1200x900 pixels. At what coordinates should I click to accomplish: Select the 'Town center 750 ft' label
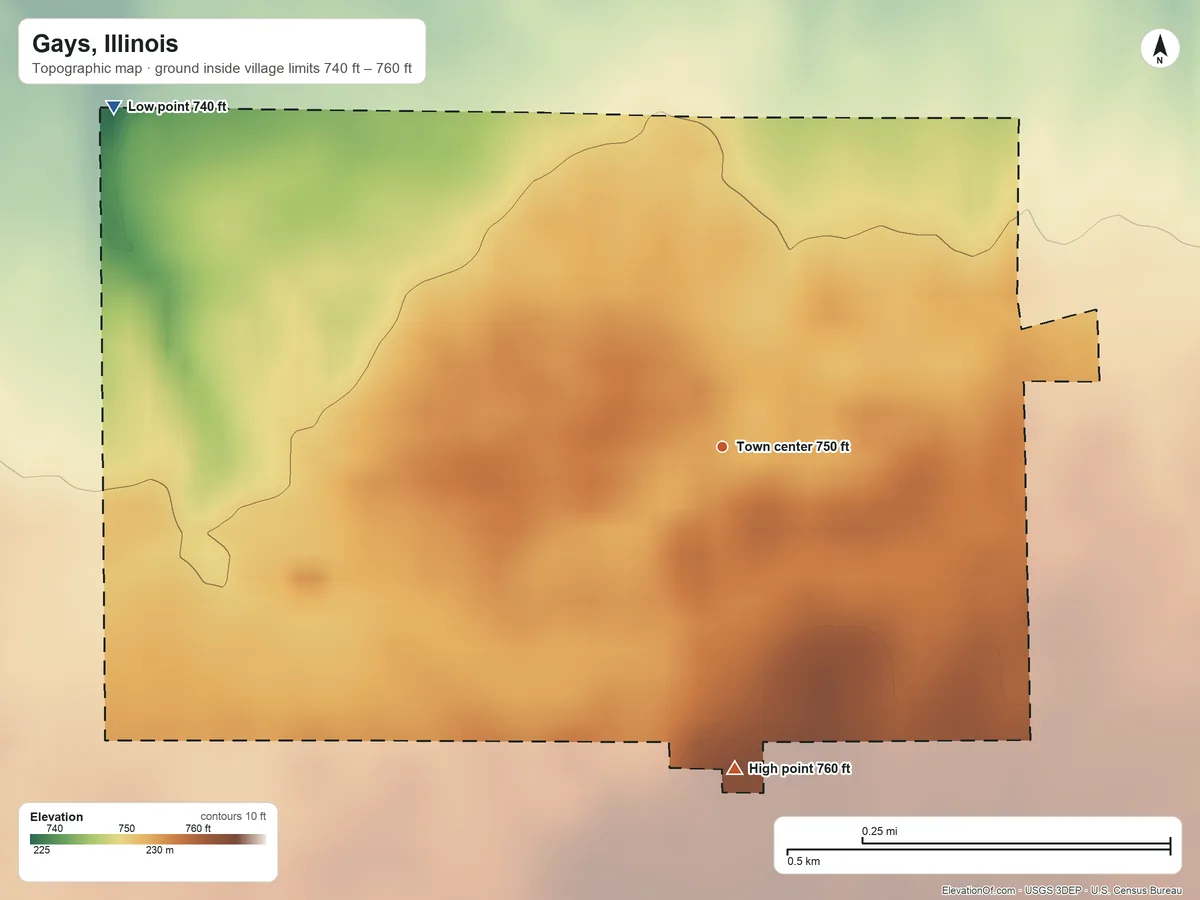[793, 447]
